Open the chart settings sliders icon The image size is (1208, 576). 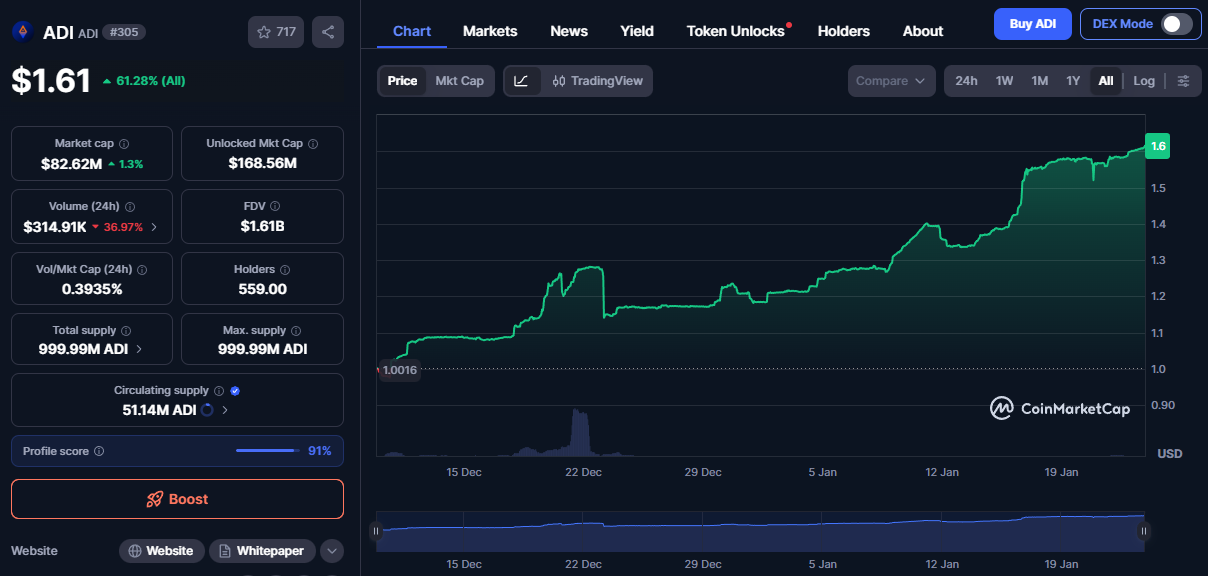click(1183, 81)
